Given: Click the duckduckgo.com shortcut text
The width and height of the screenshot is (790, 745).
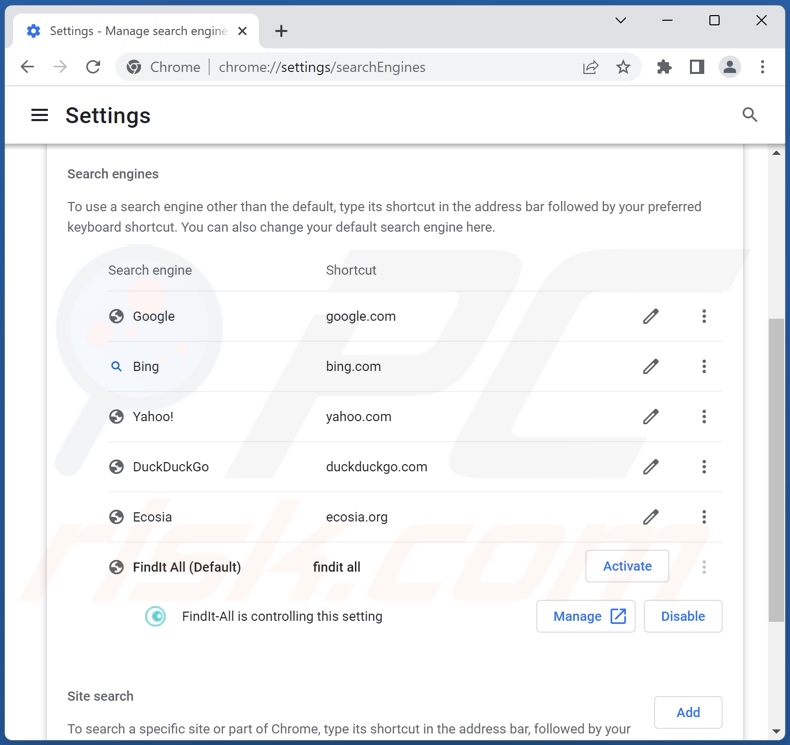Looking at the screenshot, I should coord(376,467).
